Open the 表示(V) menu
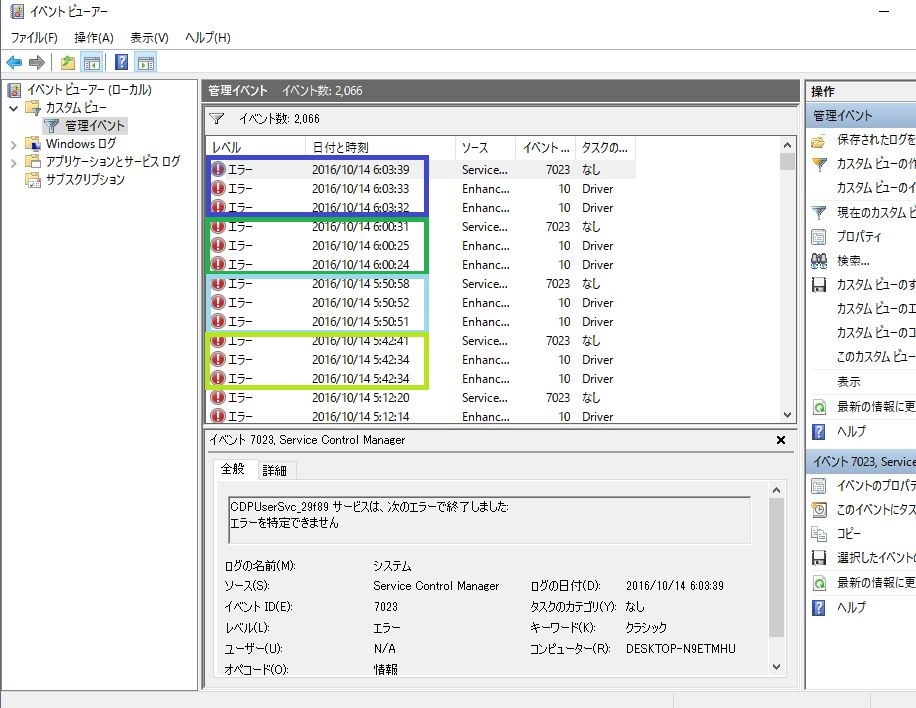This screenshot has width=916, height=708. 149,38
